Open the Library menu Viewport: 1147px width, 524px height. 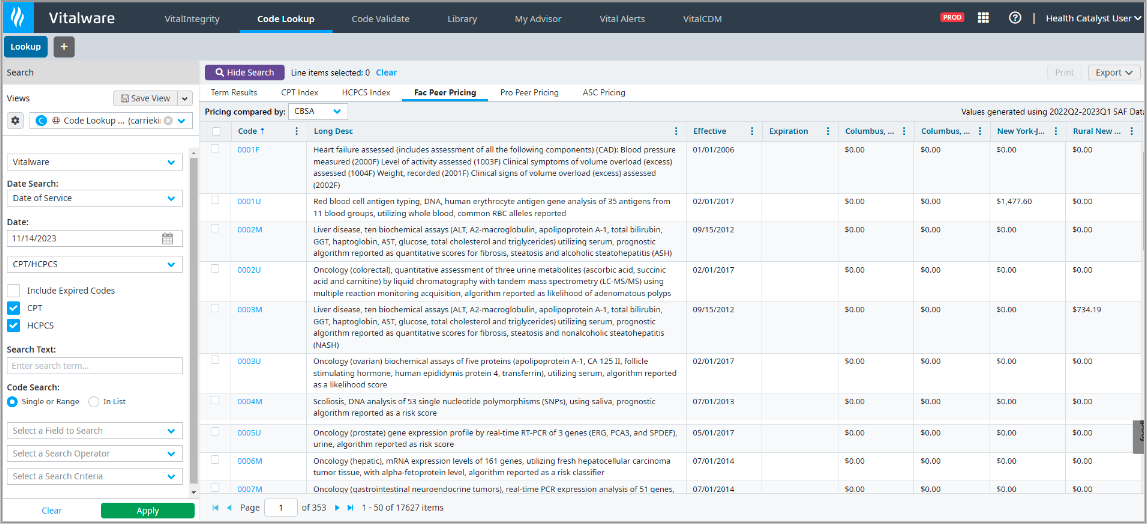pyautogui.click(x=462, y=19)
